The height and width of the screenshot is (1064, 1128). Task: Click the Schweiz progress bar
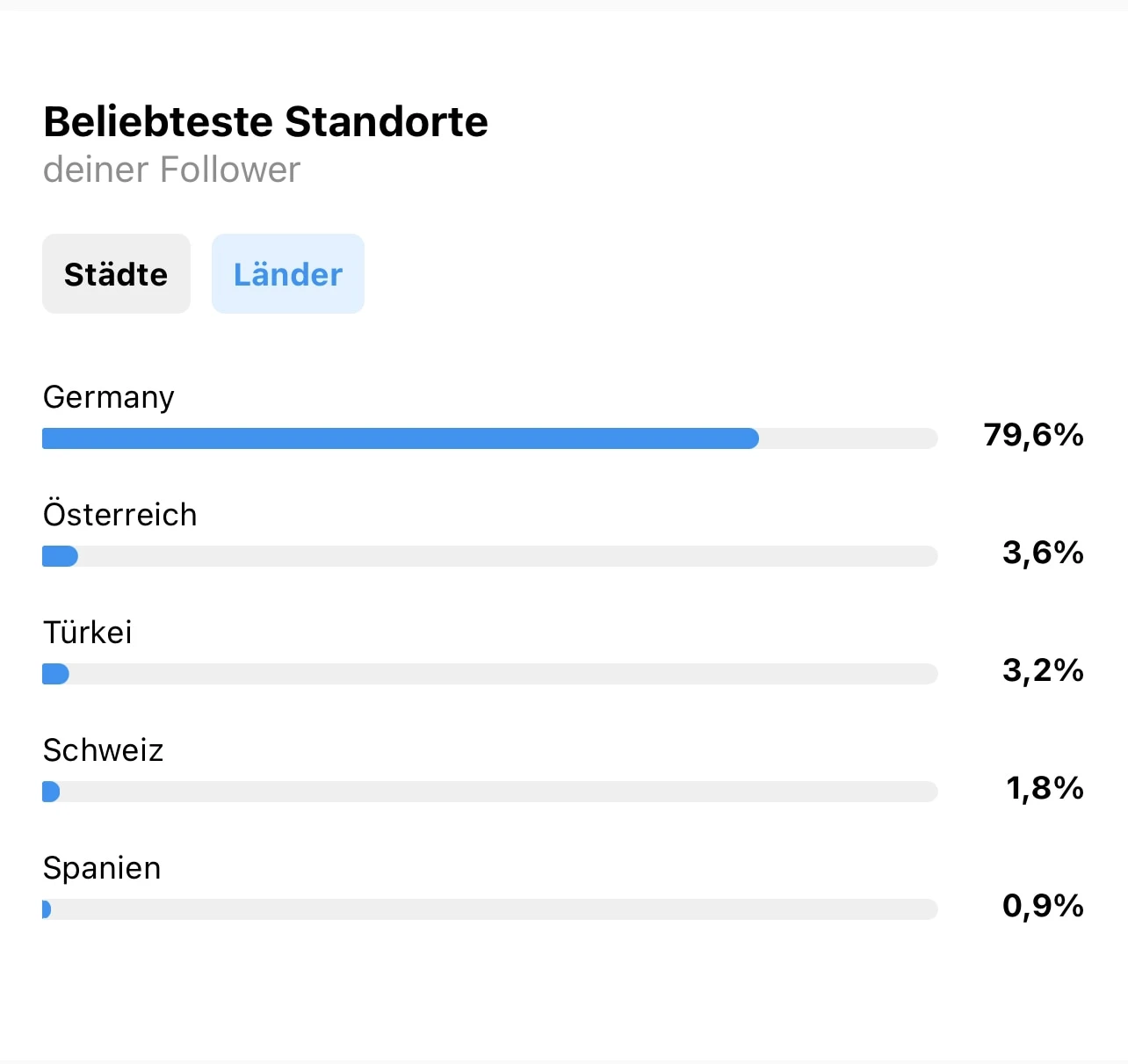pyautogui.click(x=489, y=792)
